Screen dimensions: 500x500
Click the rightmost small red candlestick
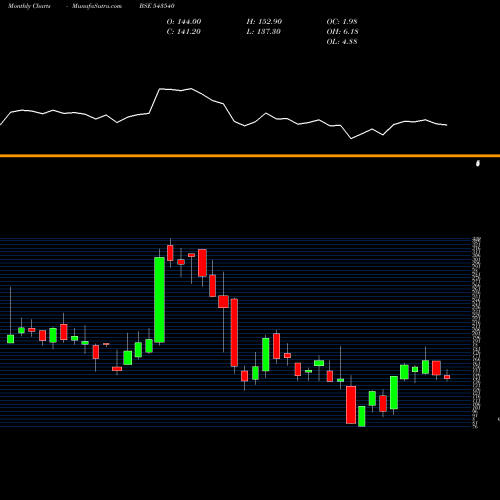coord(447,377)
